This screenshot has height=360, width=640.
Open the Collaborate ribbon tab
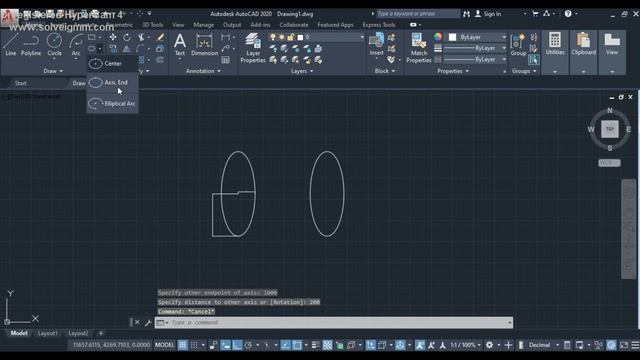tap(294, 25)
